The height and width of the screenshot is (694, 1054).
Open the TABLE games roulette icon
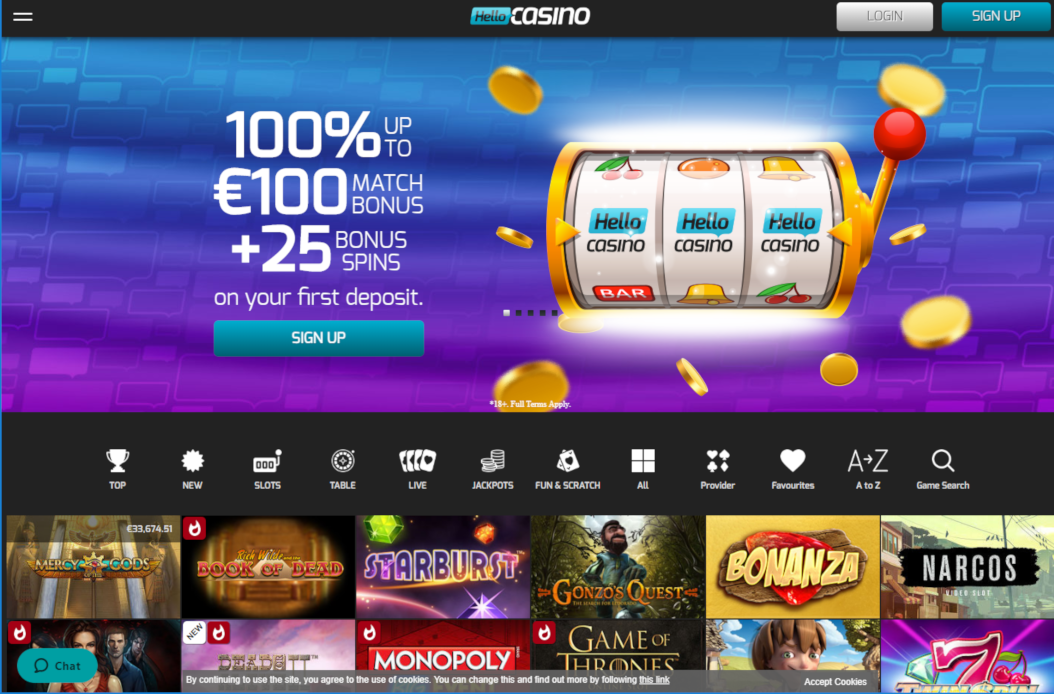tap(342, 469)
